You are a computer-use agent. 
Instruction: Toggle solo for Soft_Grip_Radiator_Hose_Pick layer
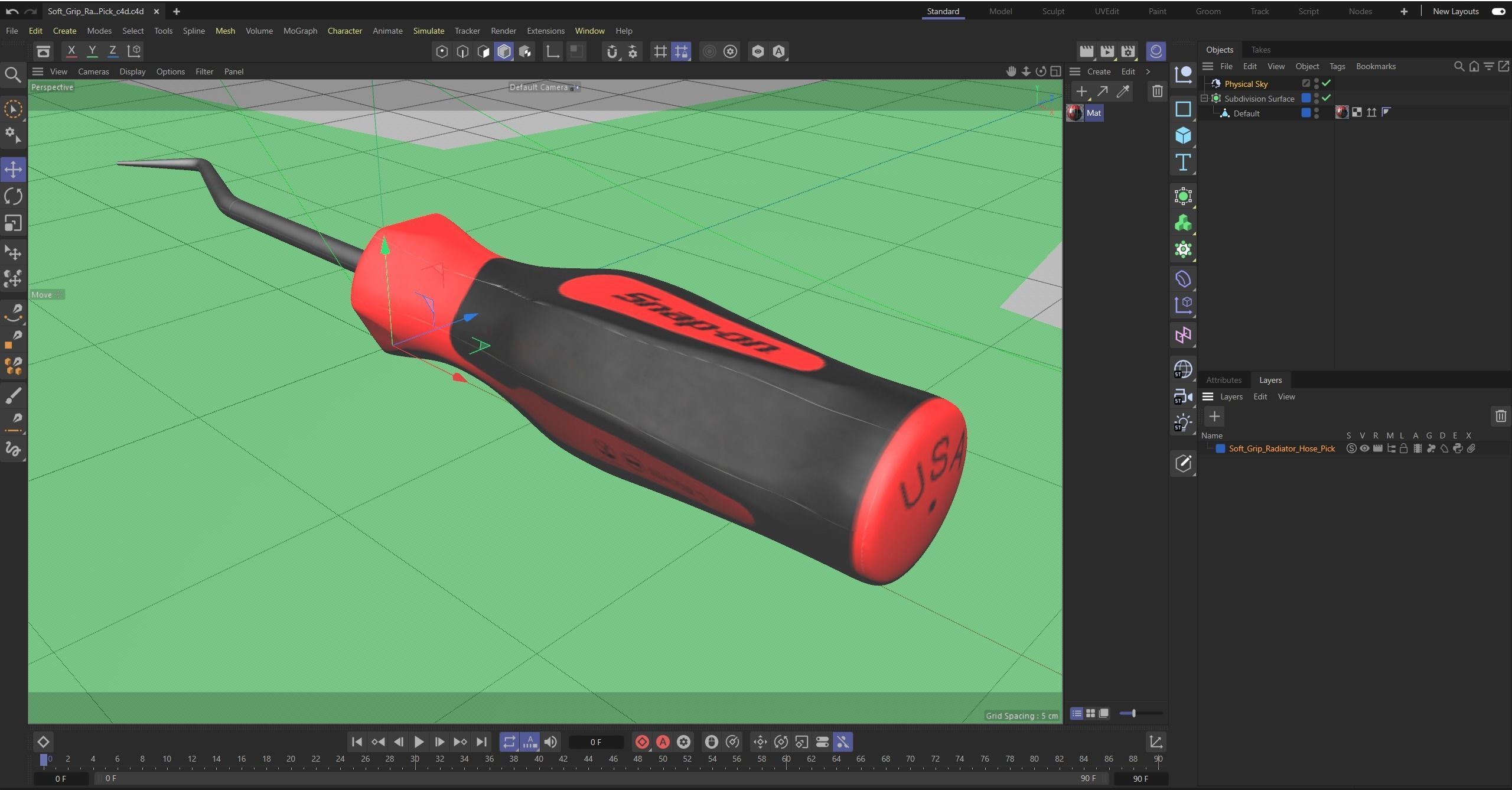point(1351,448)
